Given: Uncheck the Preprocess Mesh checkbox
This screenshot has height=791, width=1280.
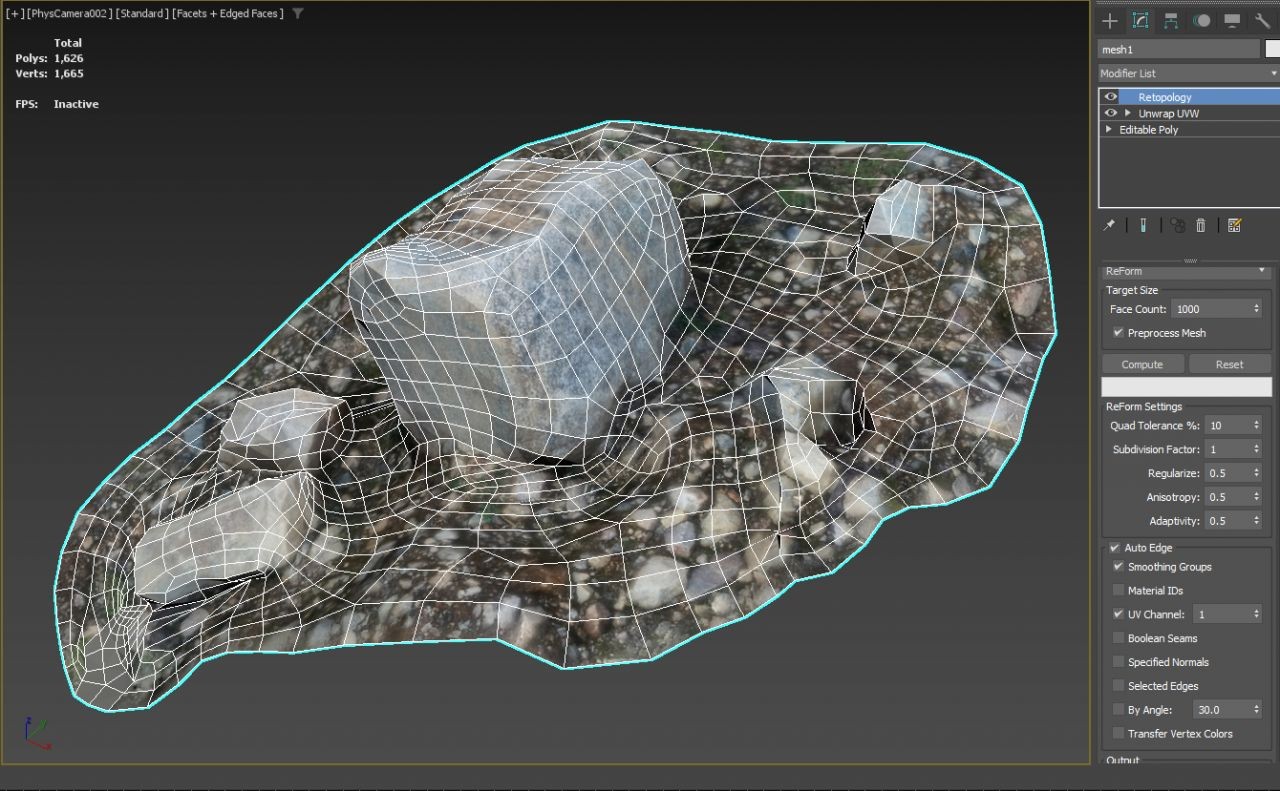Looking at the screenshot, I should [1118, 333].
